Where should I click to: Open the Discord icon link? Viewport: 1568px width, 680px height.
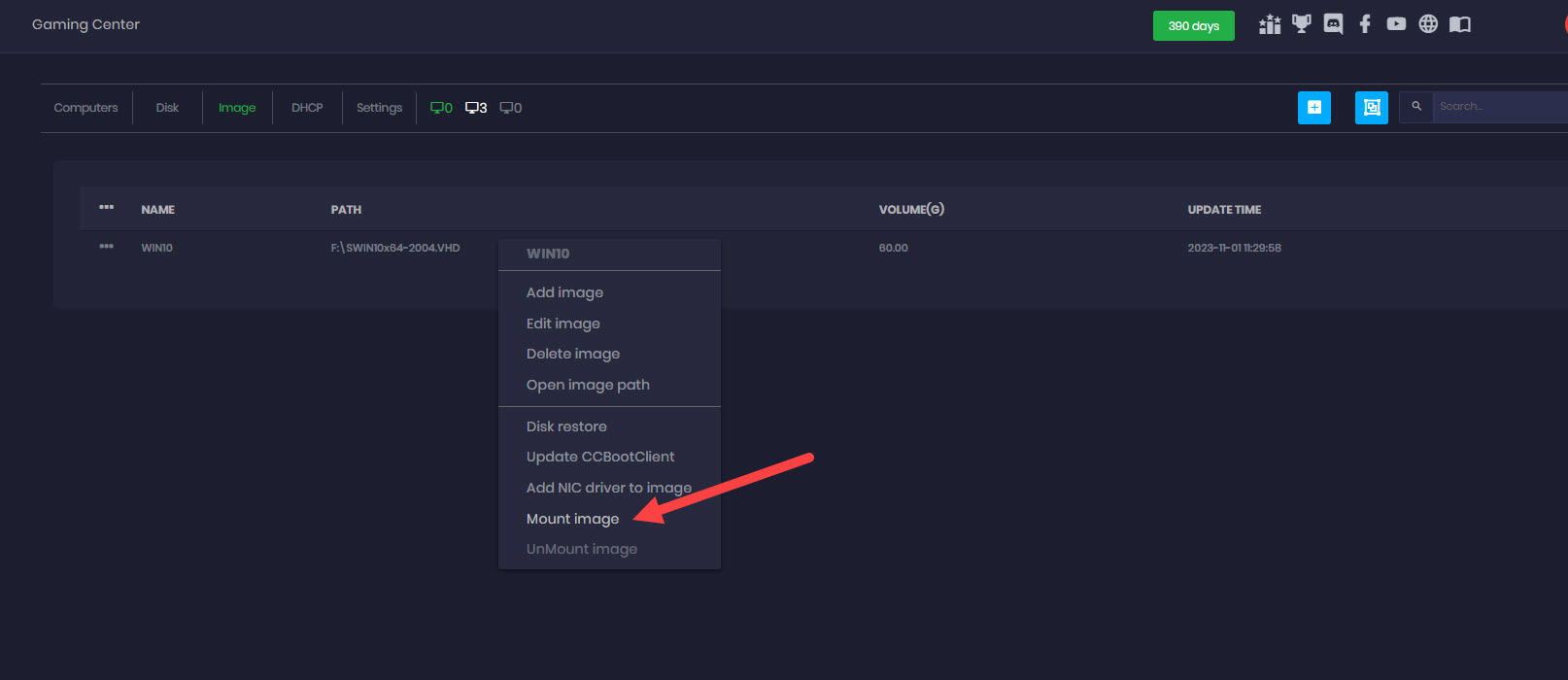(1333, 24)
